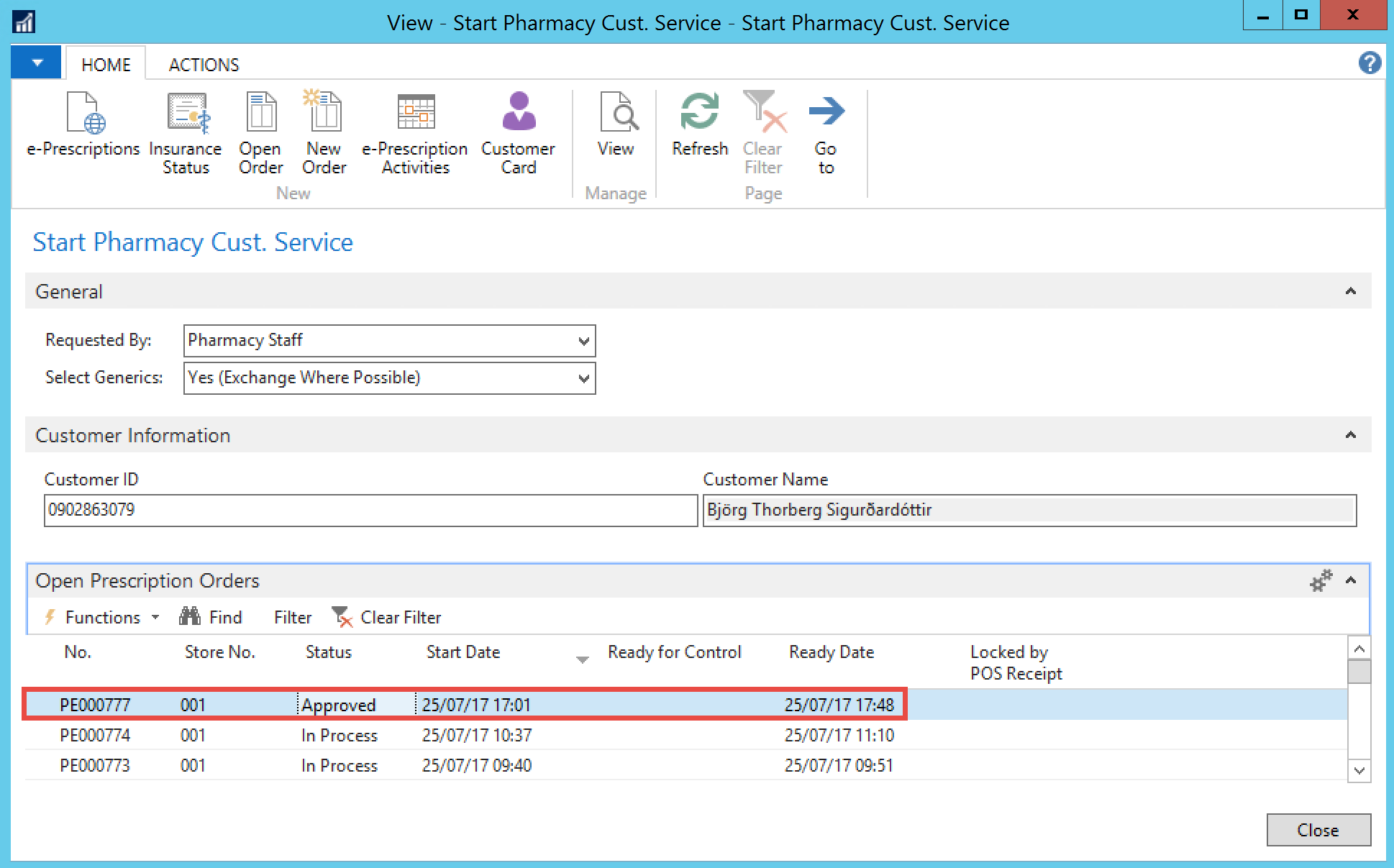The image size is (1394, 868).
Task: Click Find in the orders toolbar
Action: pyautogui.click(x=211, y=617)
